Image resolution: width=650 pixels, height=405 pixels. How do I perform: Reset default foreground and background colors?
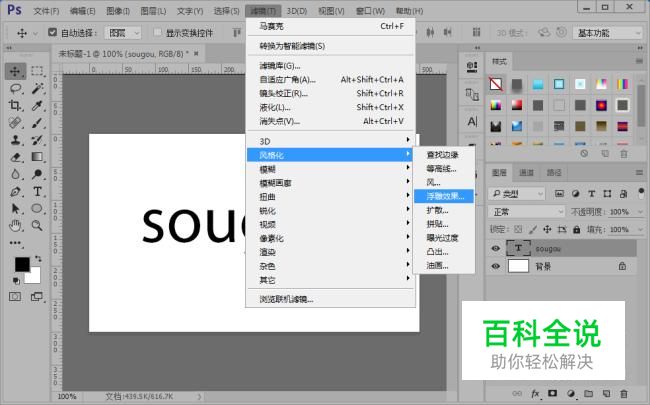[x=16, y=281]
